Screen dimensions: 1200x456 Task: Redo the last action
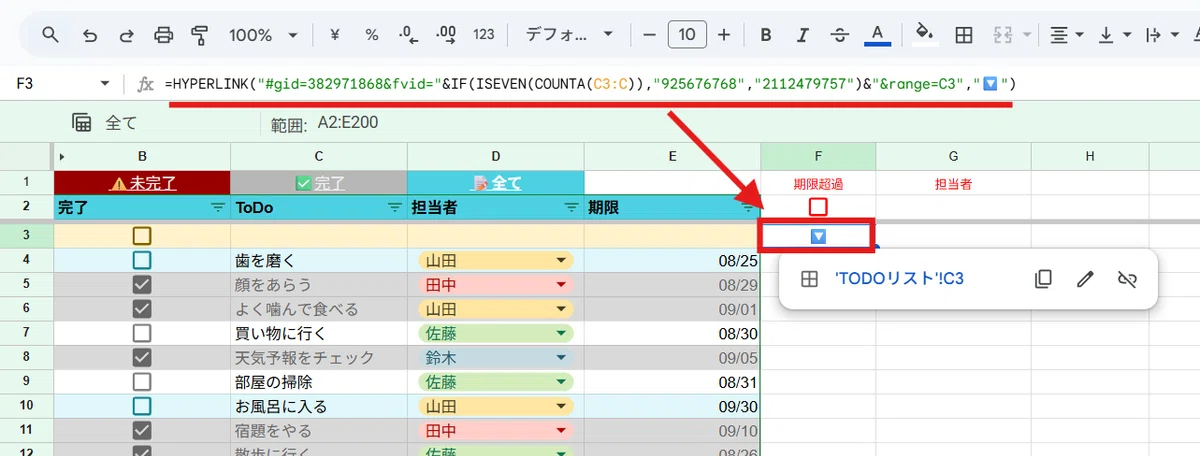pos(126,35)
